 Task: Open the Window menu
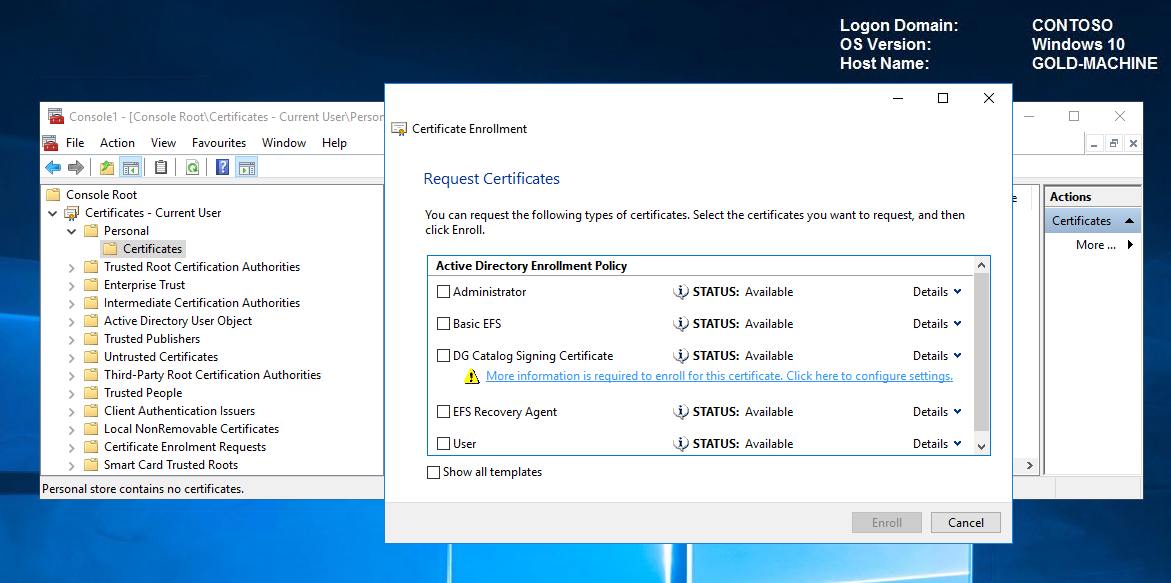click(284, 143)
